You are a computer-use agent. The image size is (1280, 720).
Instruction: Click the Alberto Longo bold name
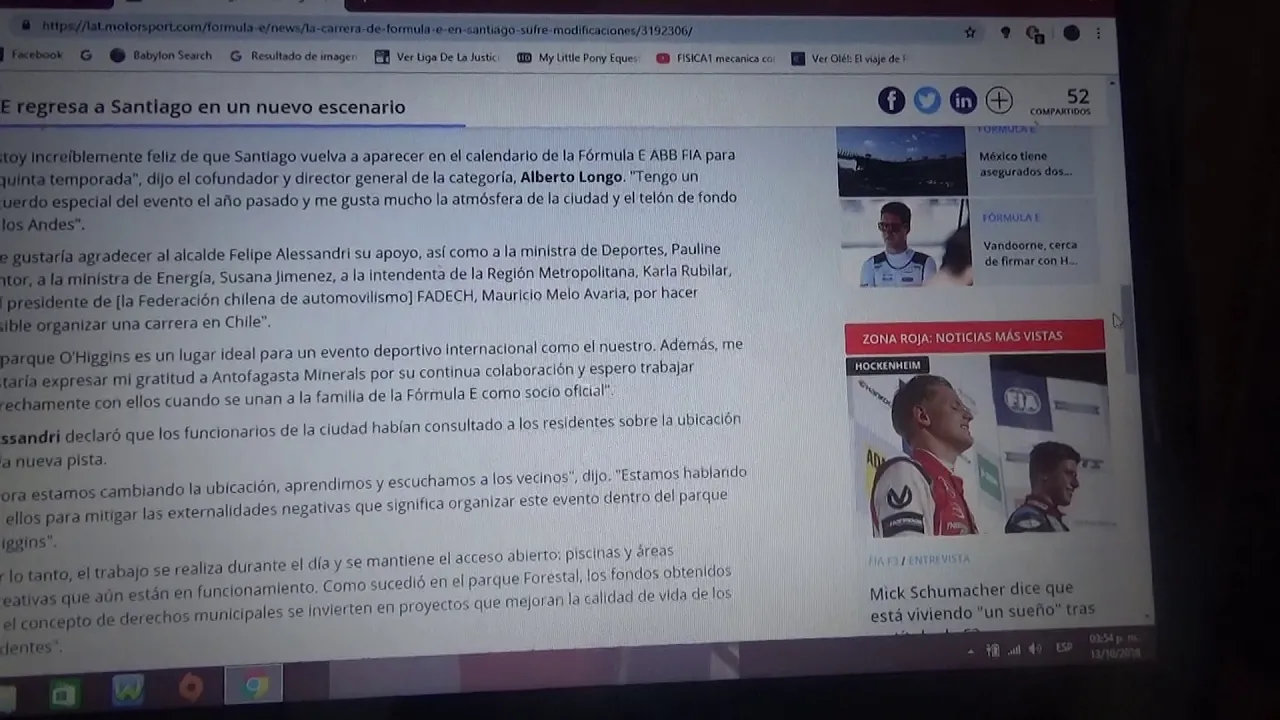pos(571,177)
